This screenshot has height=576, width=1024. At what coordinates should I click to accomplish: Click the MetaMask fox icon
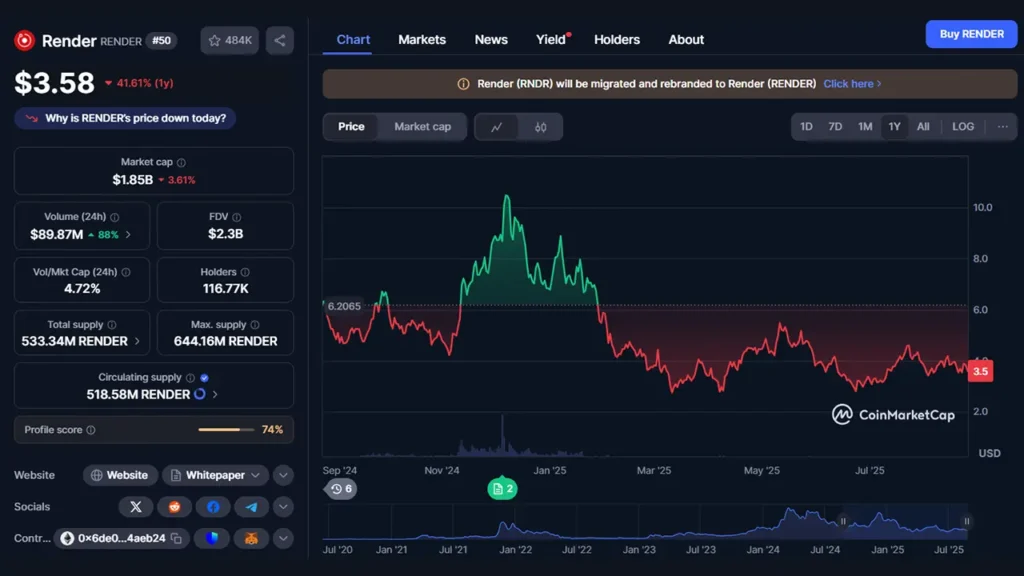[251, 538]
